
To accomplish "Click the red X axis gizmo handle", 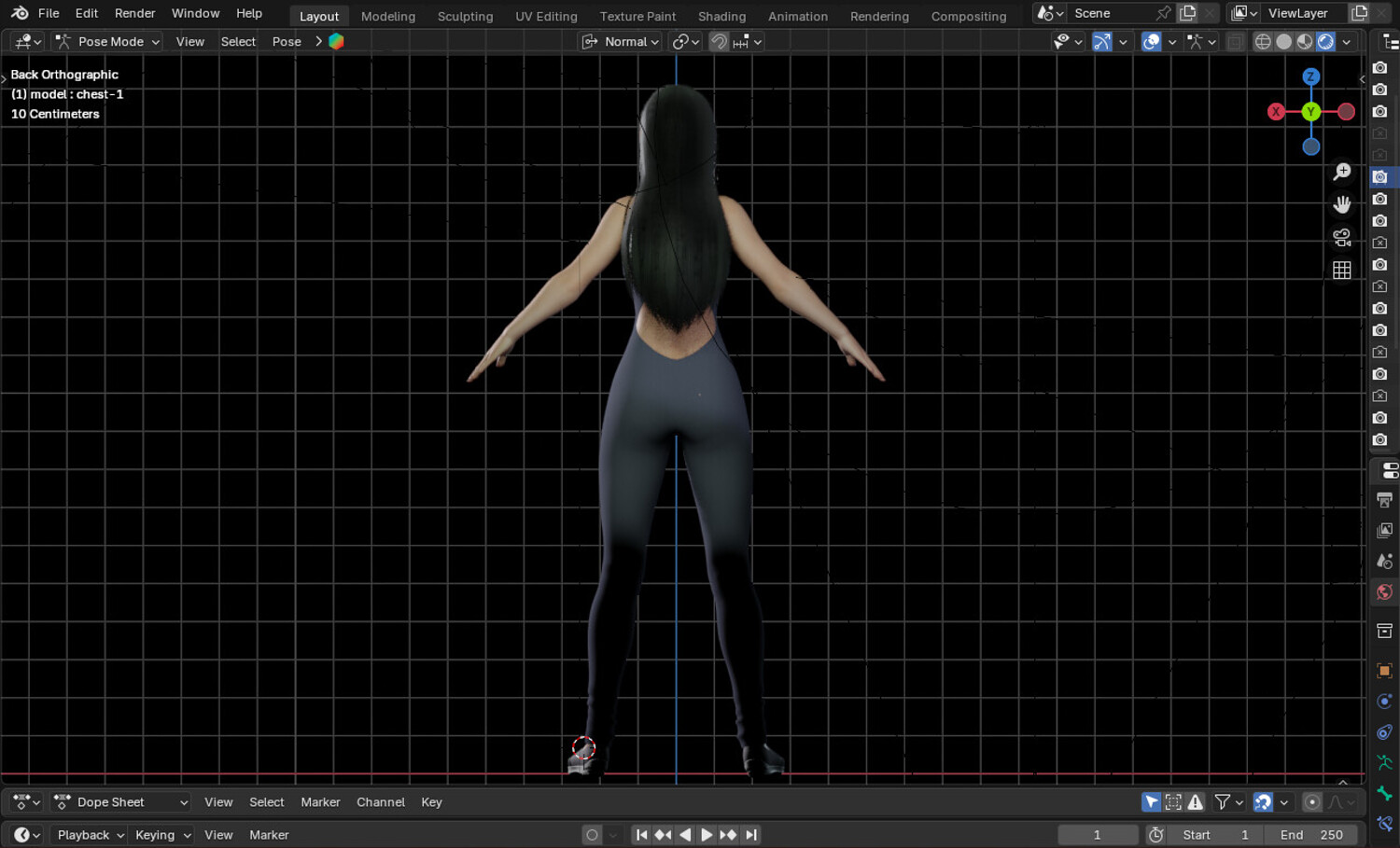I will (1276, 112).
